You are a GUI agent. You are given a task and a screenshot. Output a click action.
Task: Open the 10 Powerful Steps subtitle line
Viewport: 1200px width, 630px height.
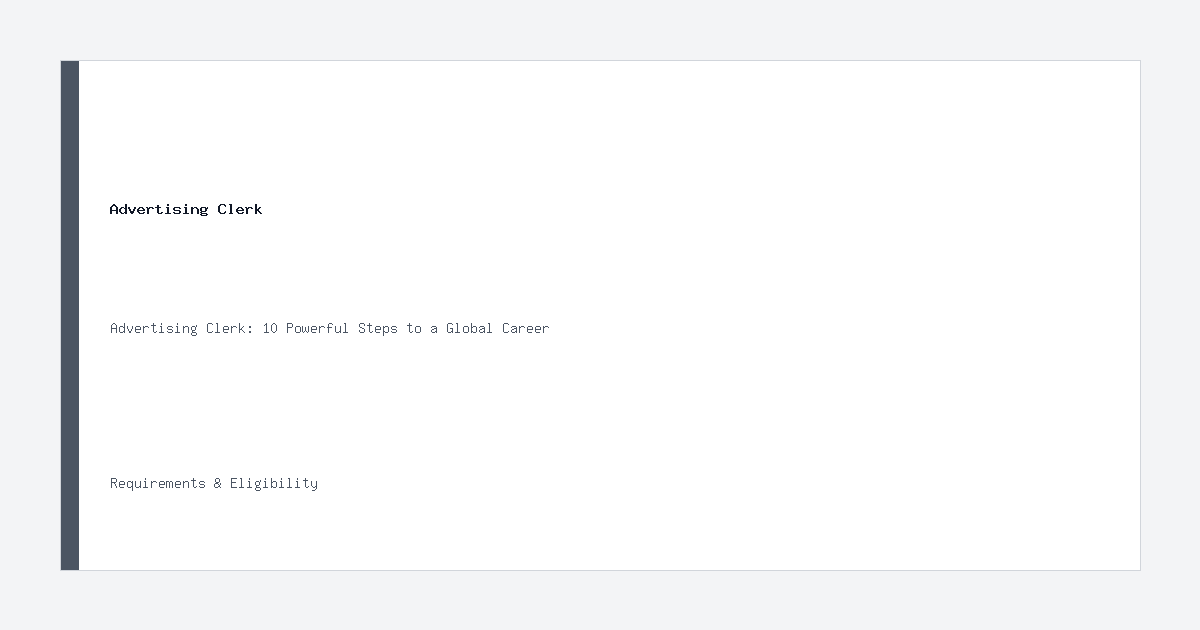[x=330, y=328]
